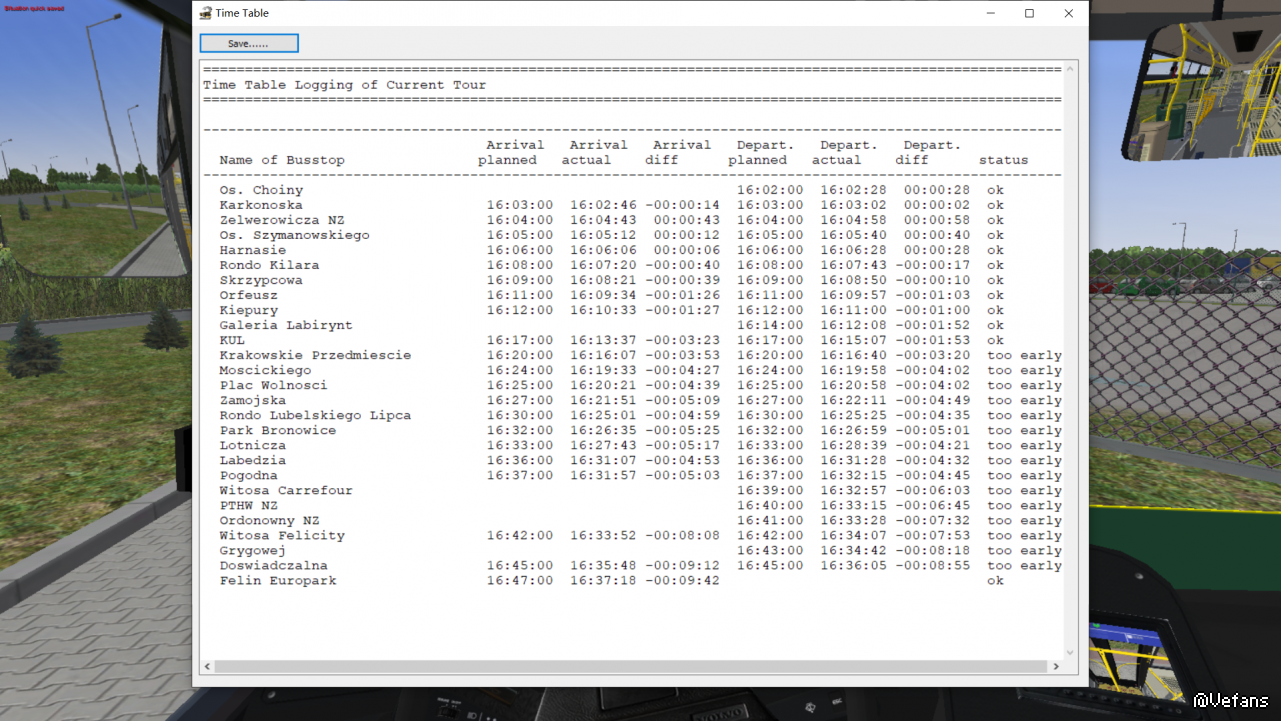Select the "Harnasie" bus stop name
The width and height of the screenshot is (1281, 721).
[x=253, y=250]
